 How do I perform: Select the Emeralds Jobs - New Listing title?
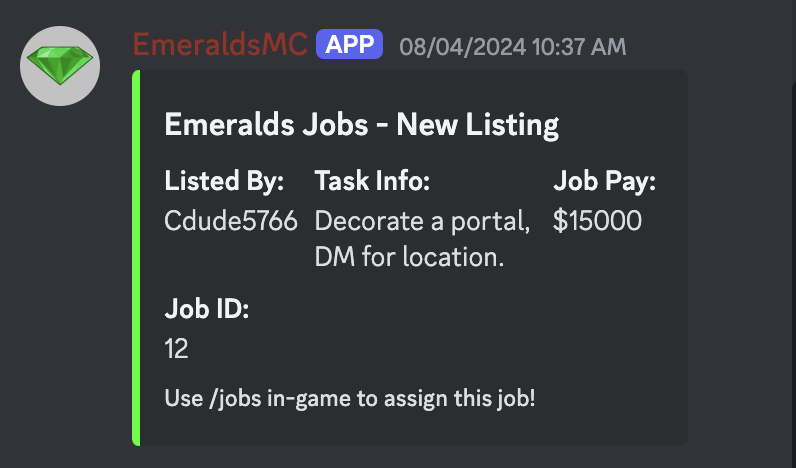pyautogui.click(x=361, y=125)
